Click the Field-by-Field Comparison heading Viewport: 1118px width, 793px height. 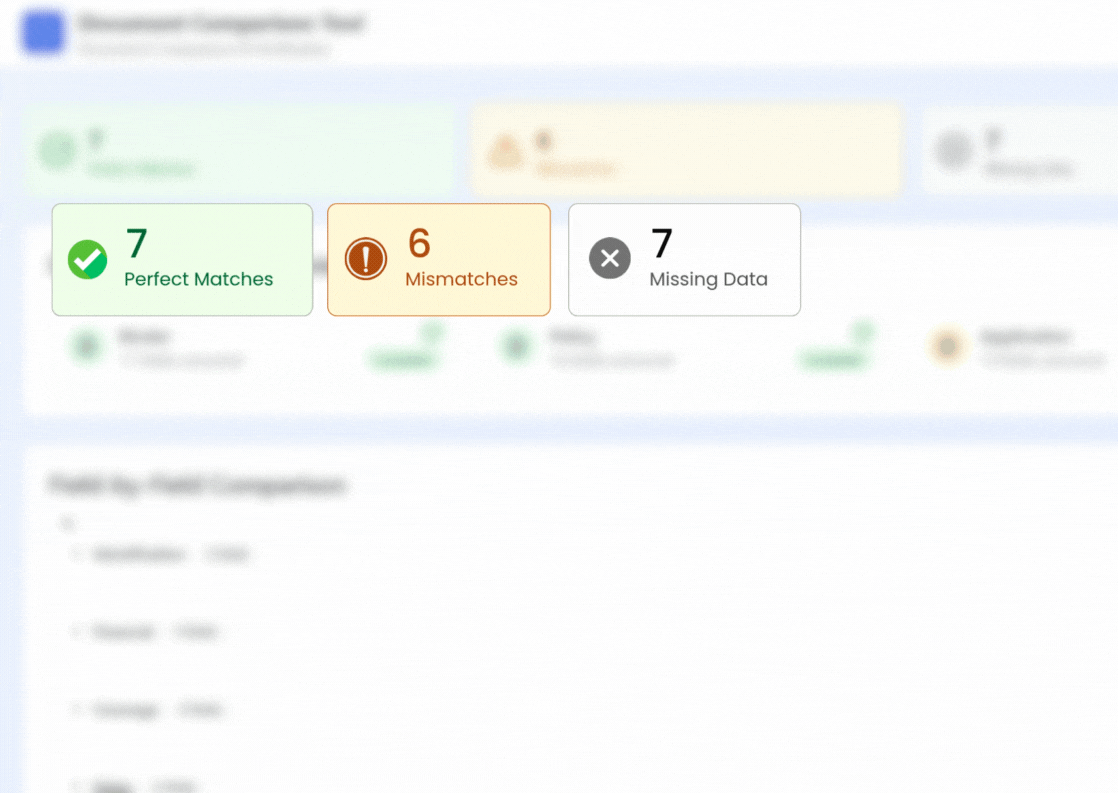coord(197,486)
